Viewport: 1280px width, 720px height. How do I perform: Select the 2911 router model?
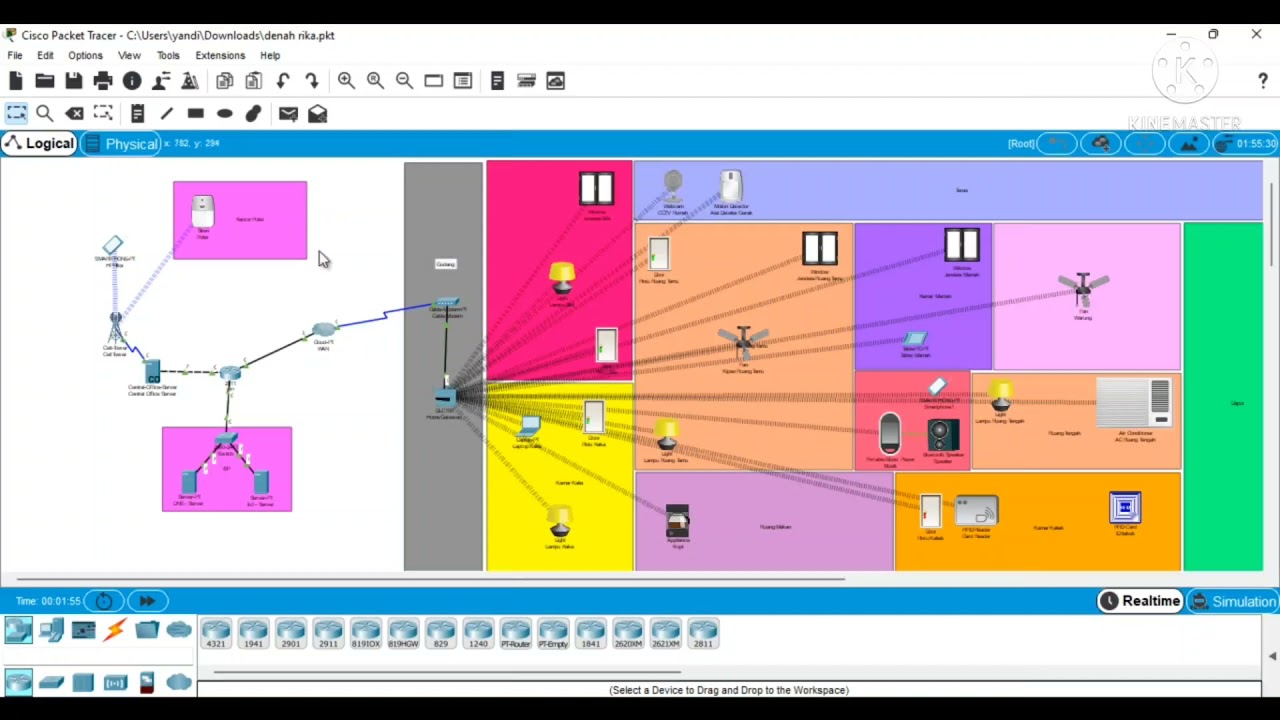click(328, 634)
